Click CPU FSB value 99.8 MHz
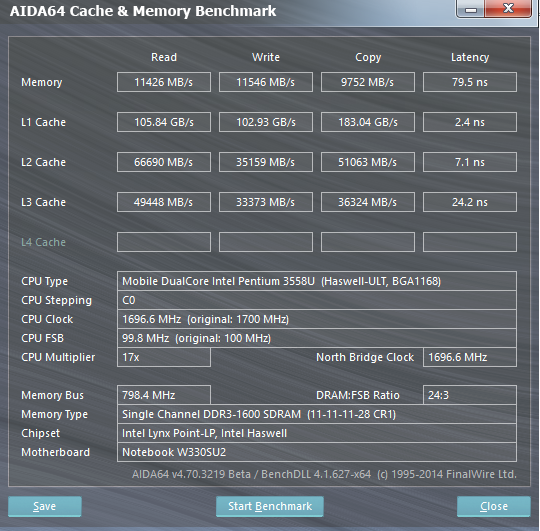 (x=317, y=338)
